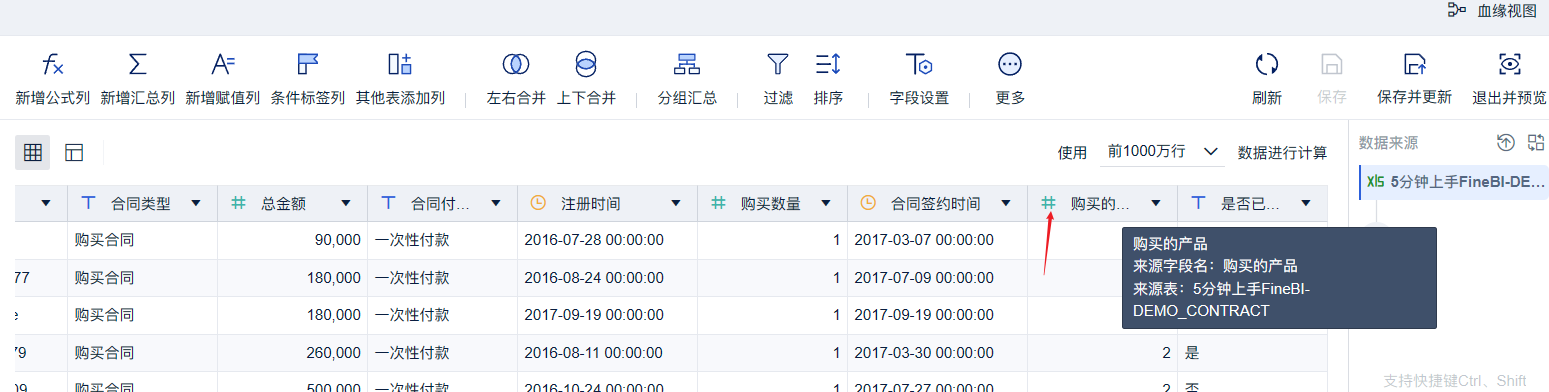Click the 购买的产品 numeric type icon
Image resolution: width=1549 pixels, height=392 pixels.
(1048, 203)
